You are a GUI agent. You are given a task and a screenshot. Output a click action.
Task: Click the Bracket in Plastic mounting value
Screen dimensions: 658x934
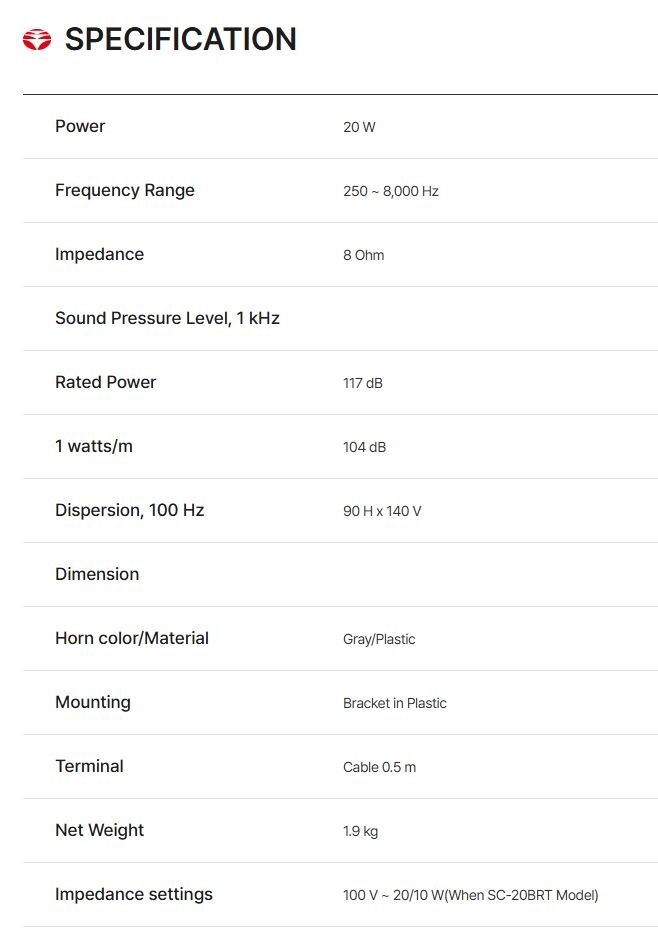[x=394, y=703]
